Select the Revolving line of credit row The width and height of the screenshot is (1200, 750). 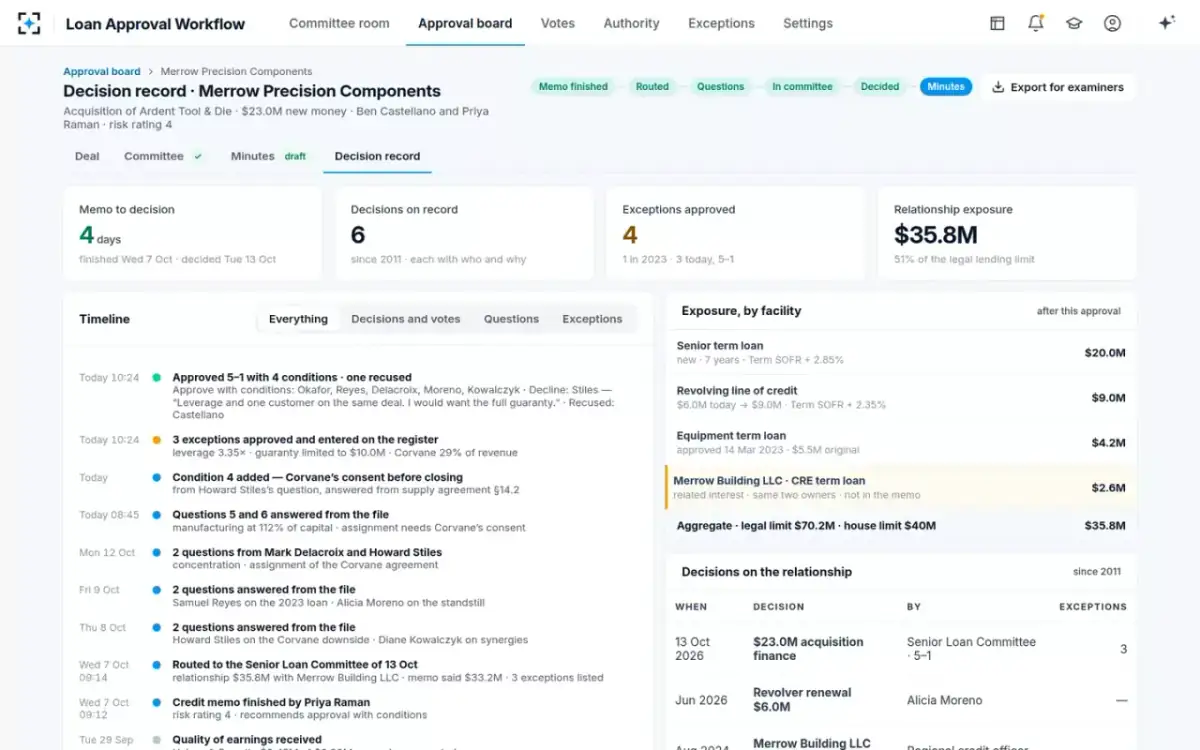tap(901, 398)
